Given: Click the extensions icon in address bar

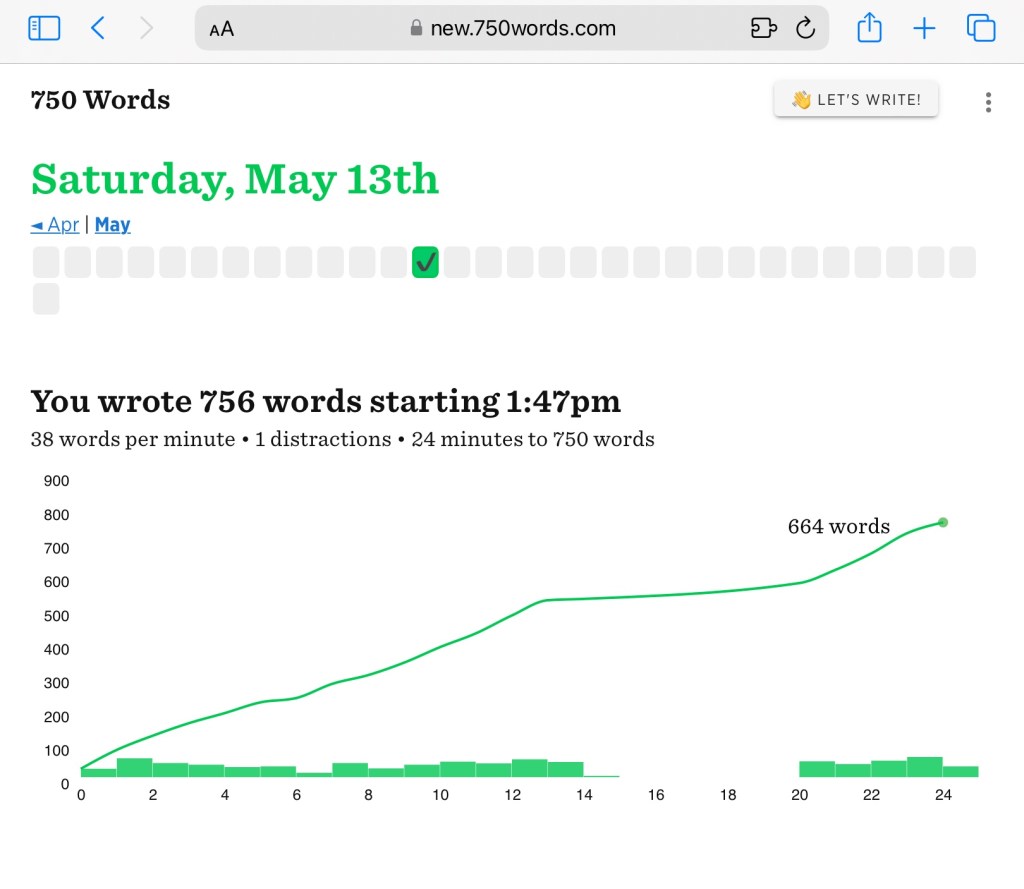Looking at the screenshot, I should 763,28.
